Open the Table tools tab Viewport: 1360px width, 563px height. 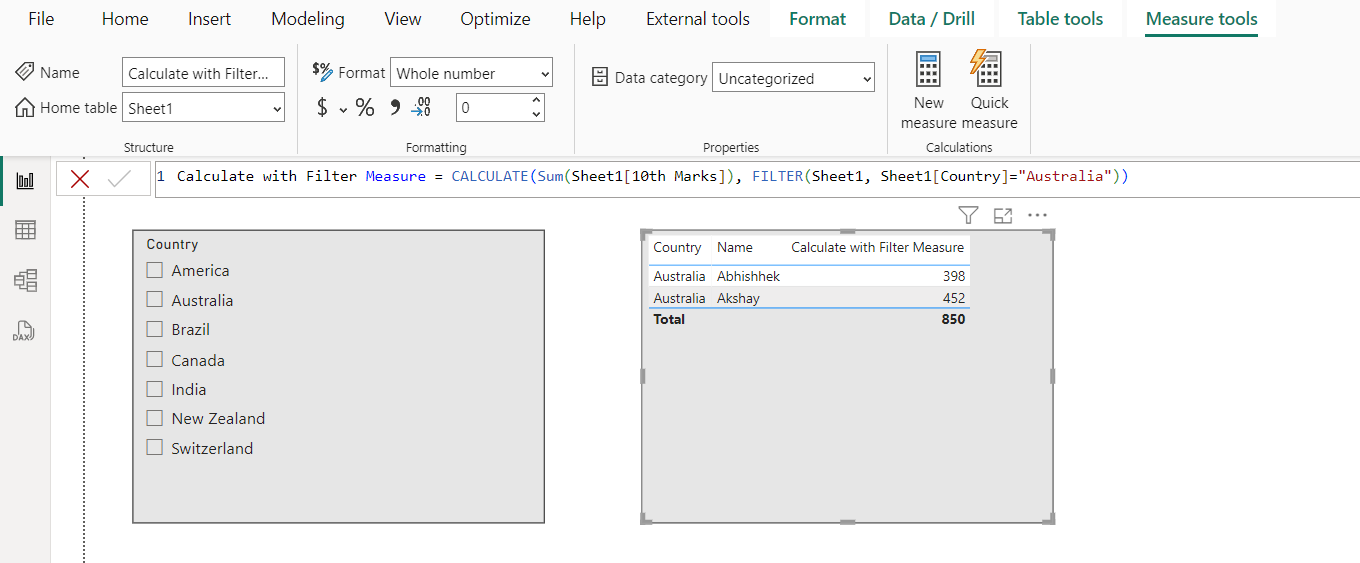pos(1060,19)
